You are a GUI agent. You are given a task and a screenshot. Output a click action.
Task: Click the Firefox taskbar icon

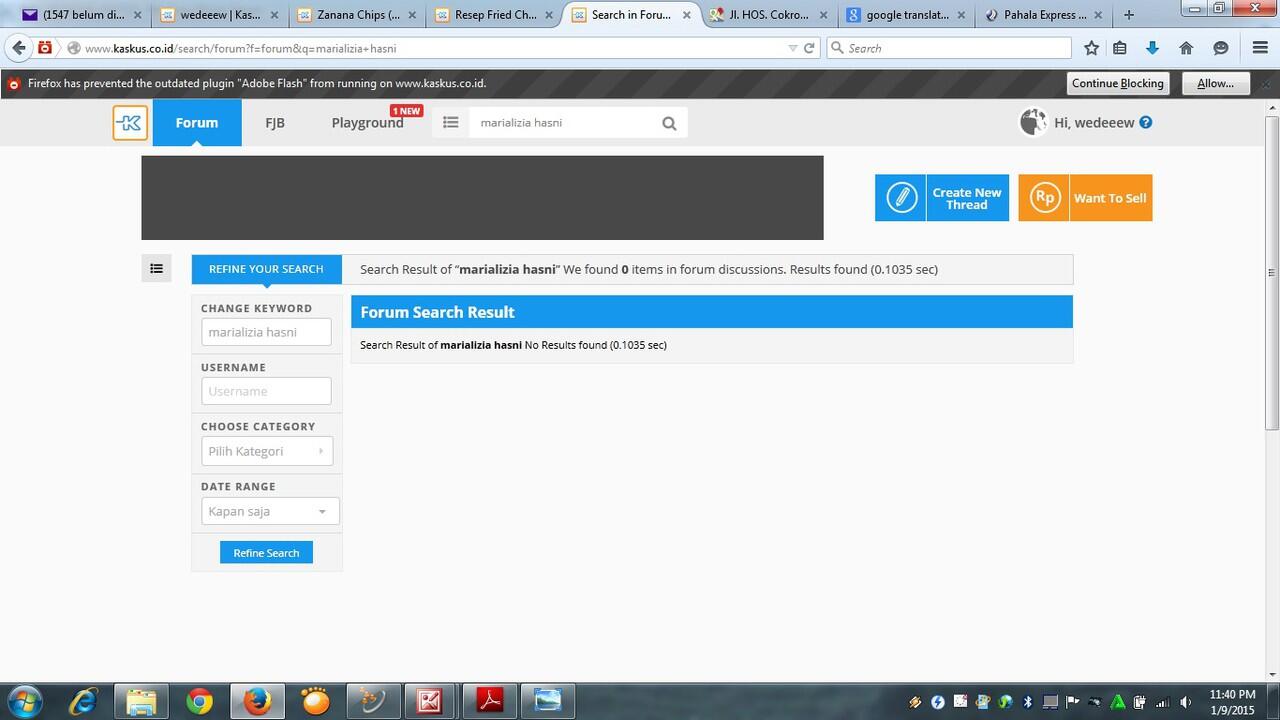[257, 701]
